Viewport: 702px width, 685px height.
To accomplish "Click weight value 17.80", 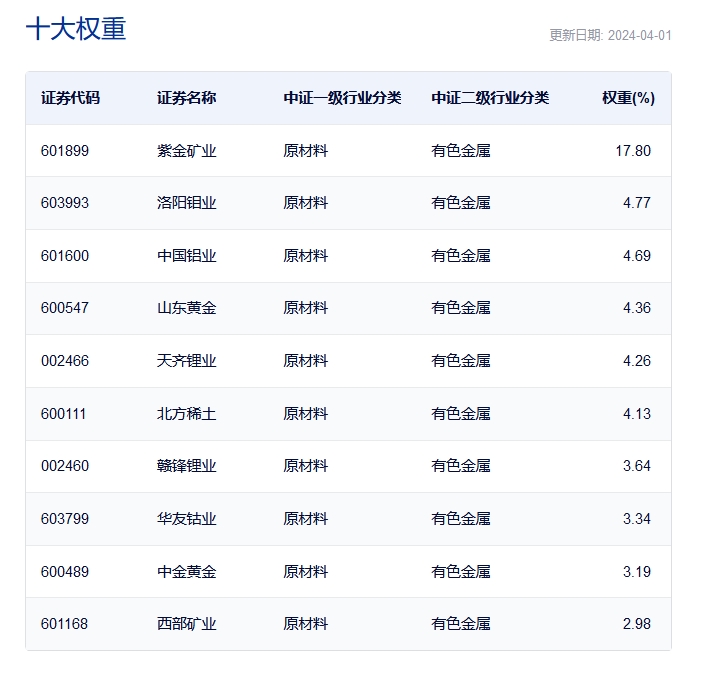I will (x=633, y=150).
